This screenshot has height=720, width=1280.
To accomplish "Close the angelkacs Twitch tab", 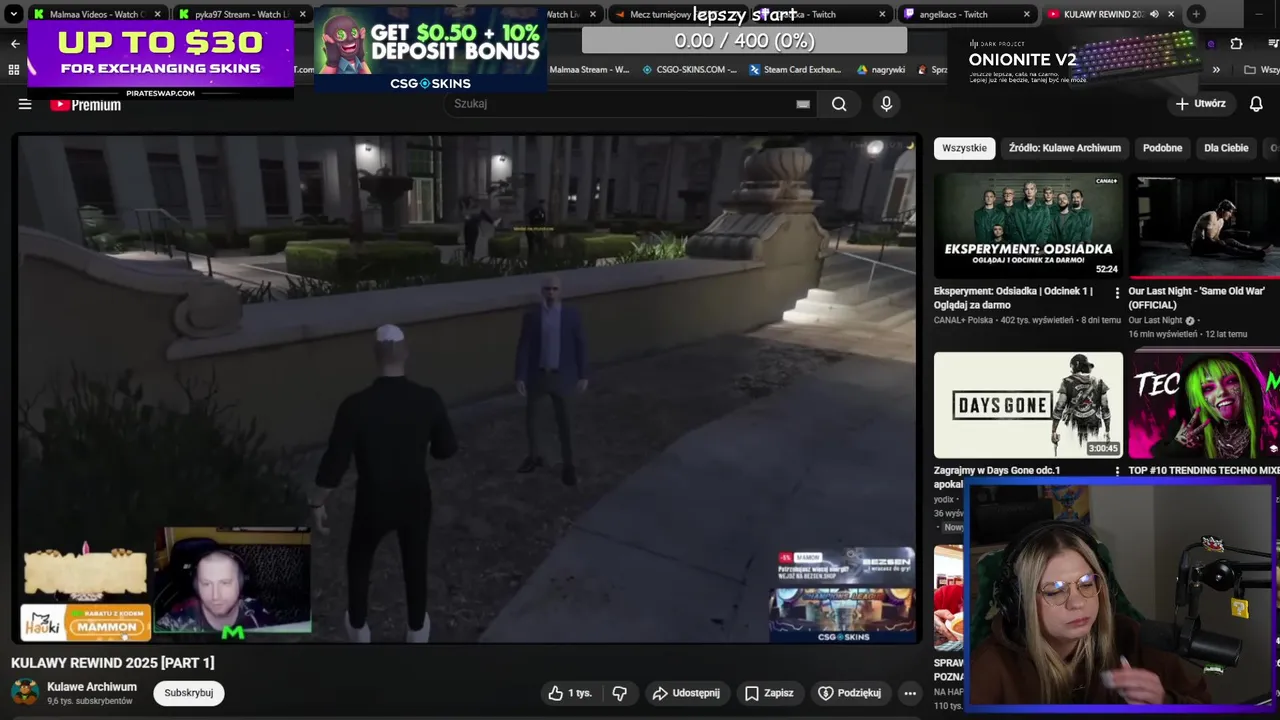I will (1026, 14).
